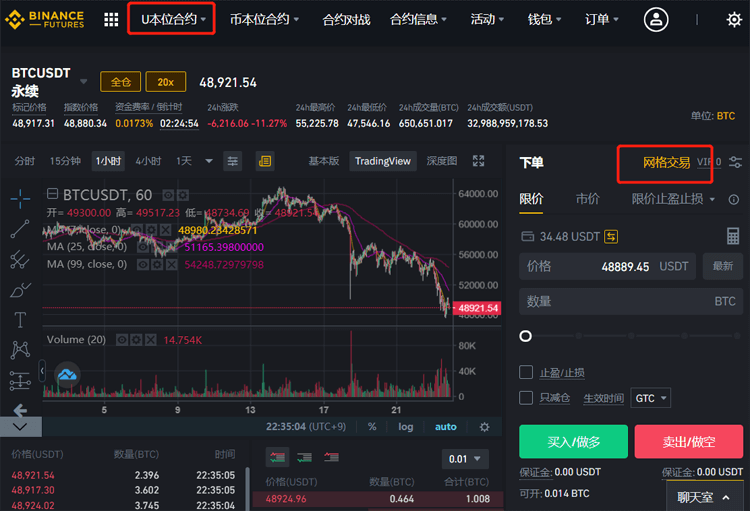Show both bids and asks order book view
The height and width of the screenshot is (511, 750).
[x=277, y=457]
